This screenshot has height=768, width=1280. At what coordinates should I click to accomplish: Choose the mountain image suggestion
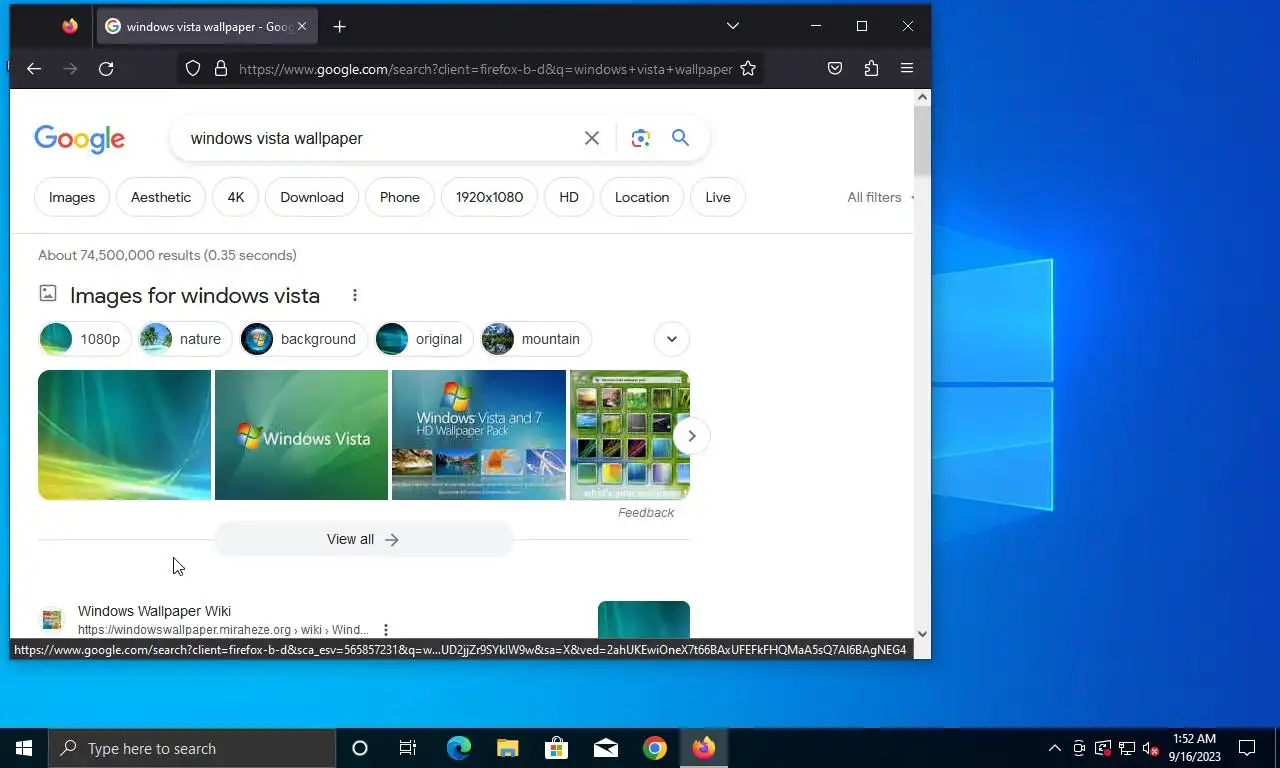[x=536, y=339]
